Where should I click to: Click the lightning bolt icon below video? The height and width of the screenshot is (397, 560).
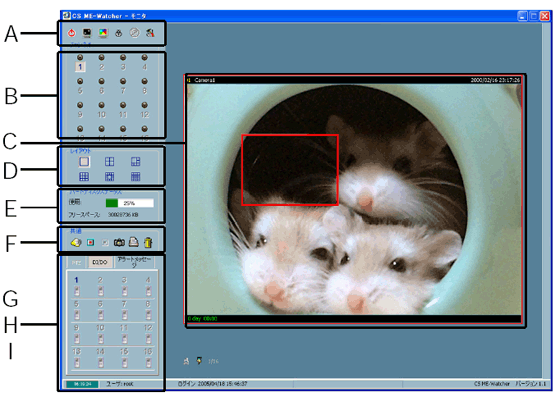click(x=199, y=361)
